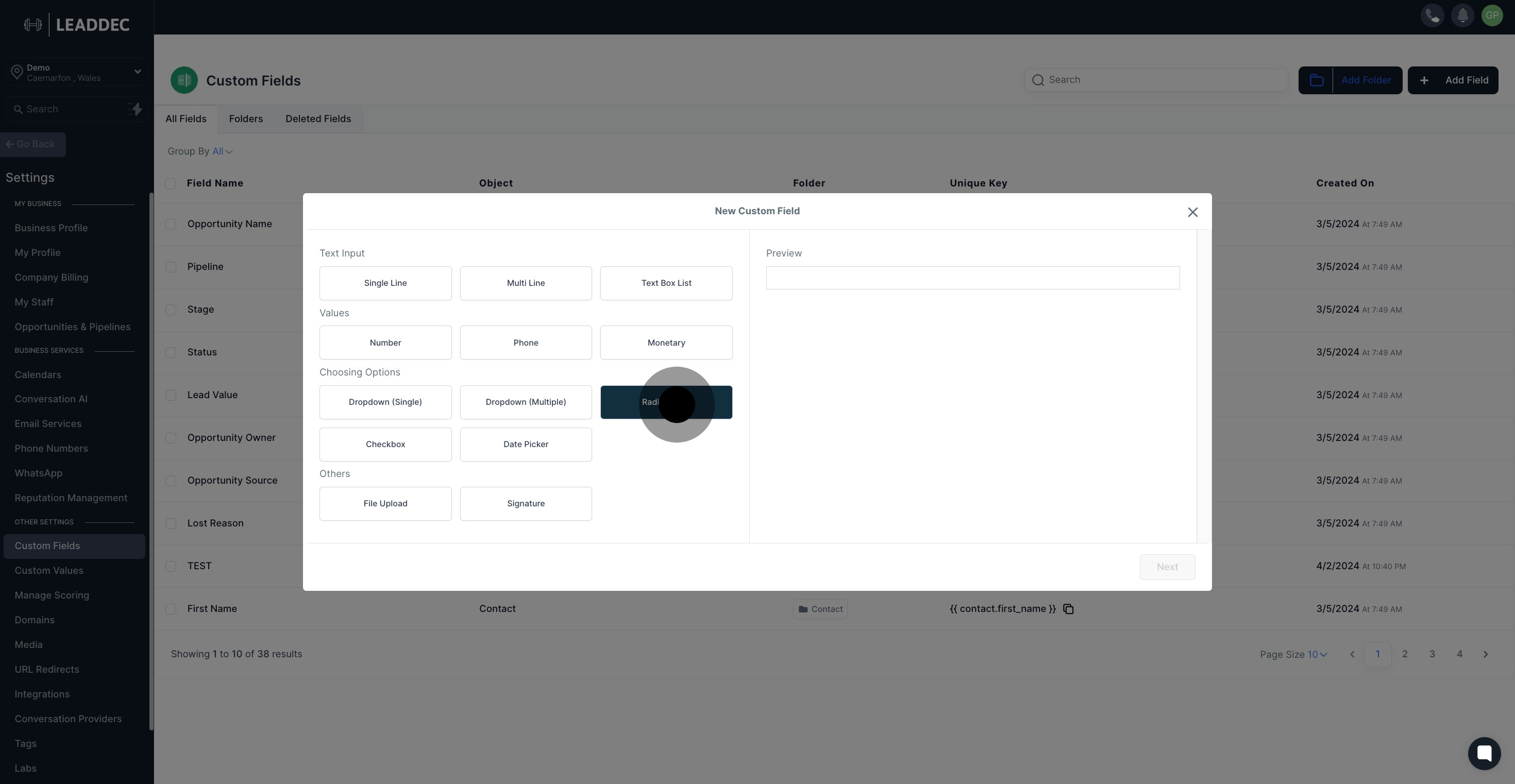Toggle the select-all checkbox in table header
Screen dimensions: 1515x784
point(171,183)
